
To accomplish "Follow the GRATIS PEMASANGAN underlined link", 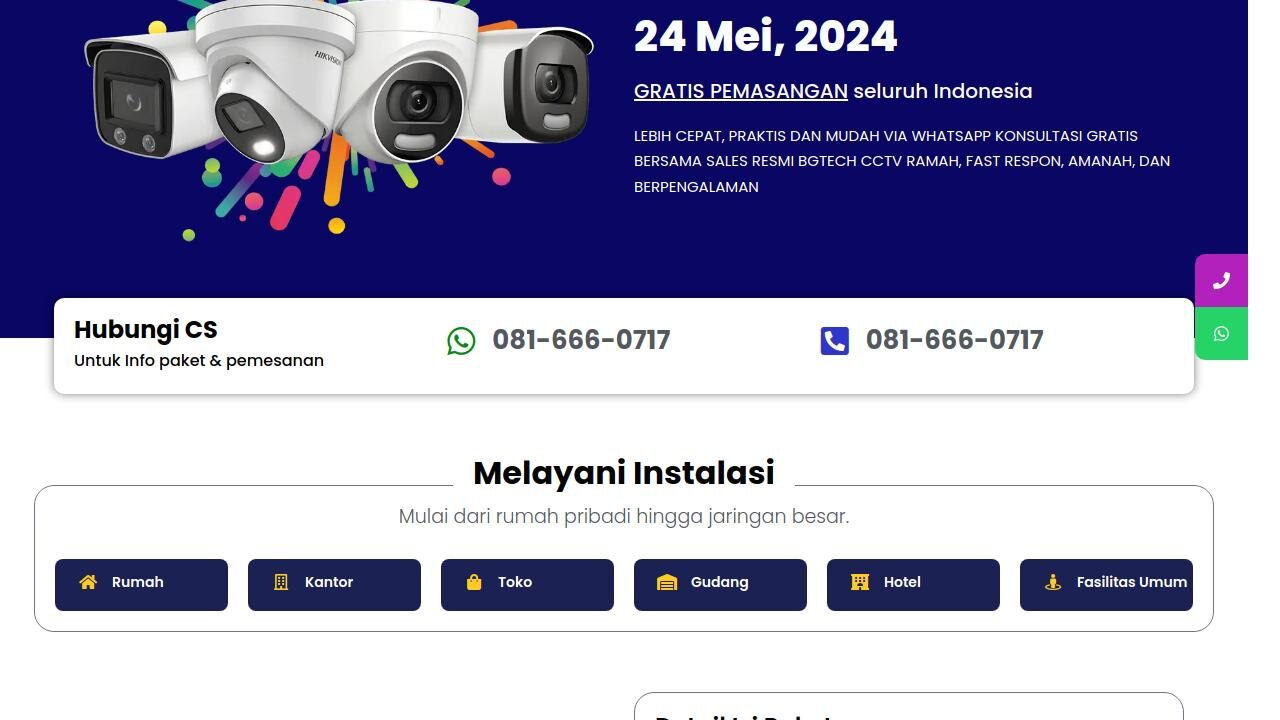I will pyautogui.click(x=741, y=91).
